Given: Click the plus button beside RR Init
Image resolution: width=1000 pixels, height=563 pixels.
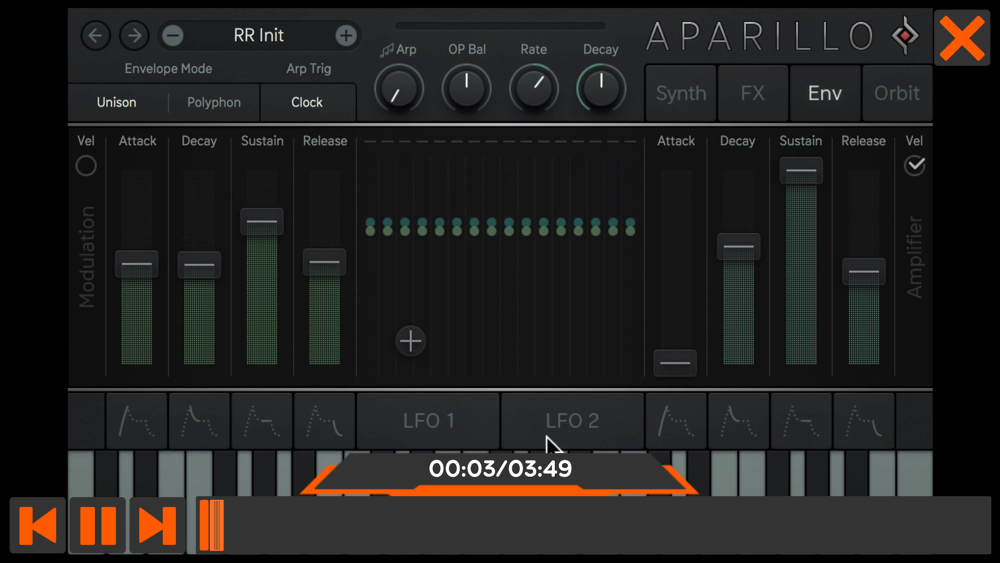Looking at the screenshot, I should pyautogui.click(x=346, y=36).
